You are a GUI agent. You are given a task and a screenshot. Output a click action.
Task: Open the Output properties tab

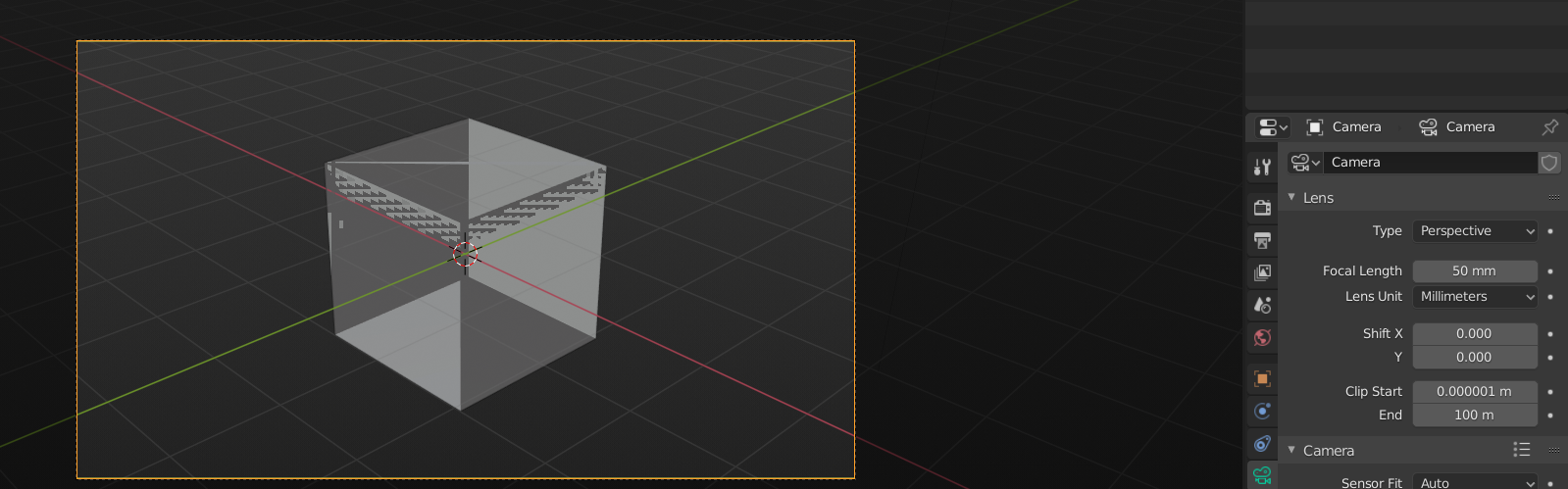pos(1262,240)
